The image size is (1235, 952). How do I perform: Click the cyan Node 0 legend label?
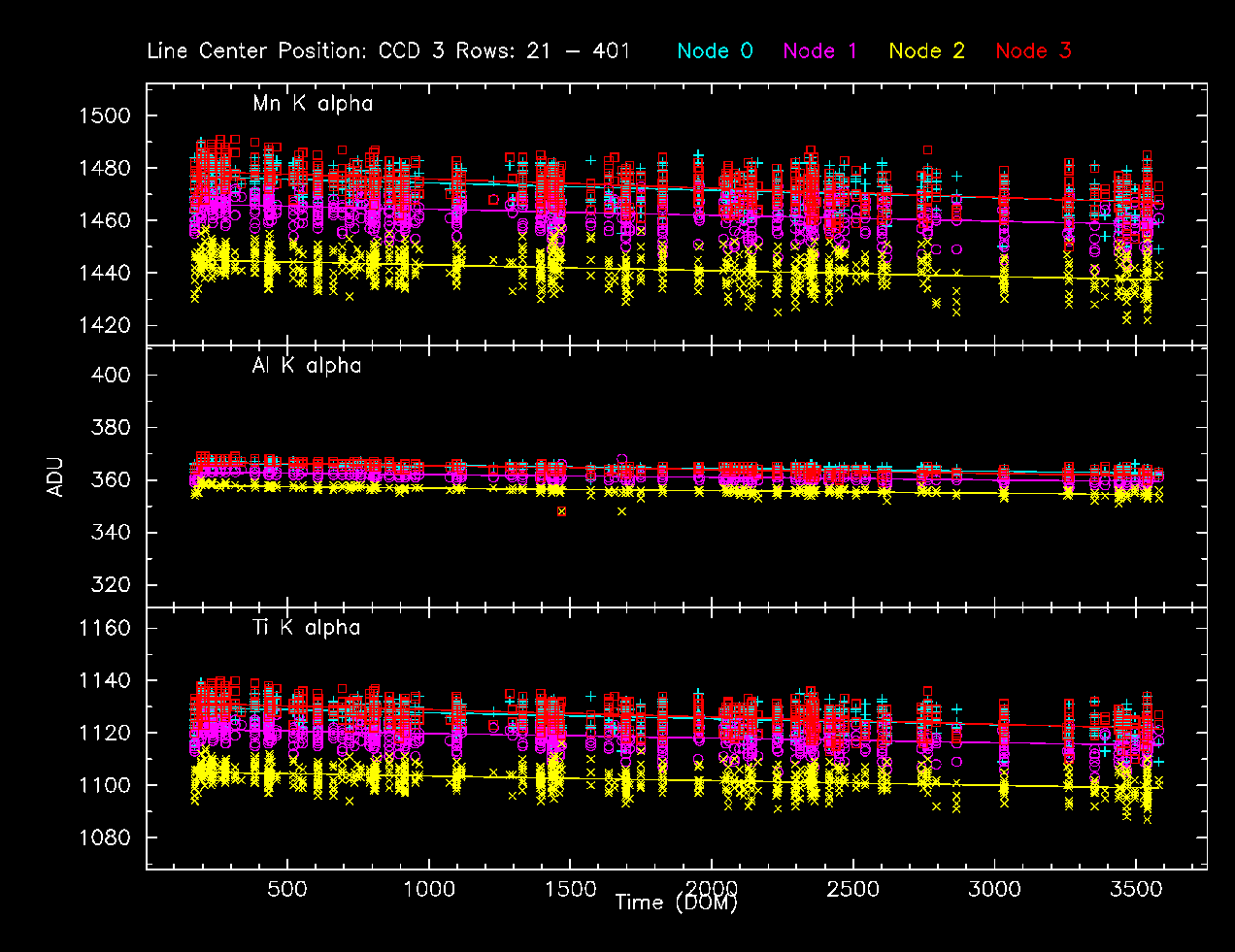pos(715,51)
